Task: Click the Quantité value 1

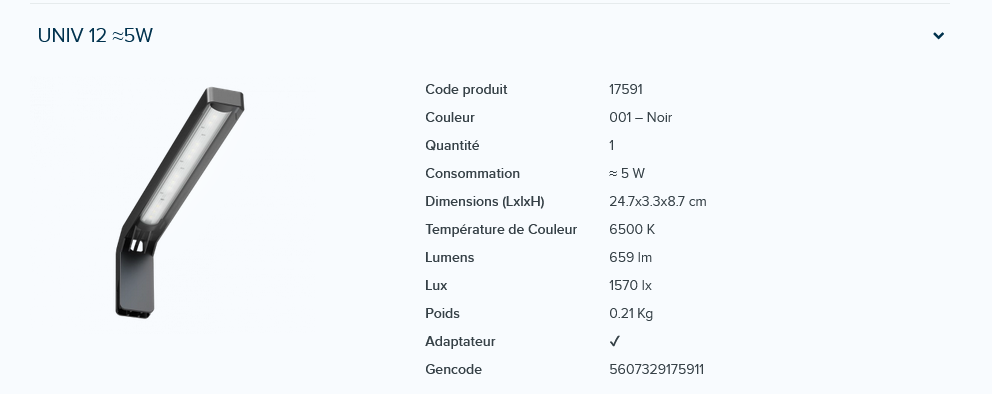Action: pyautogui.click(x=612, y=145)
